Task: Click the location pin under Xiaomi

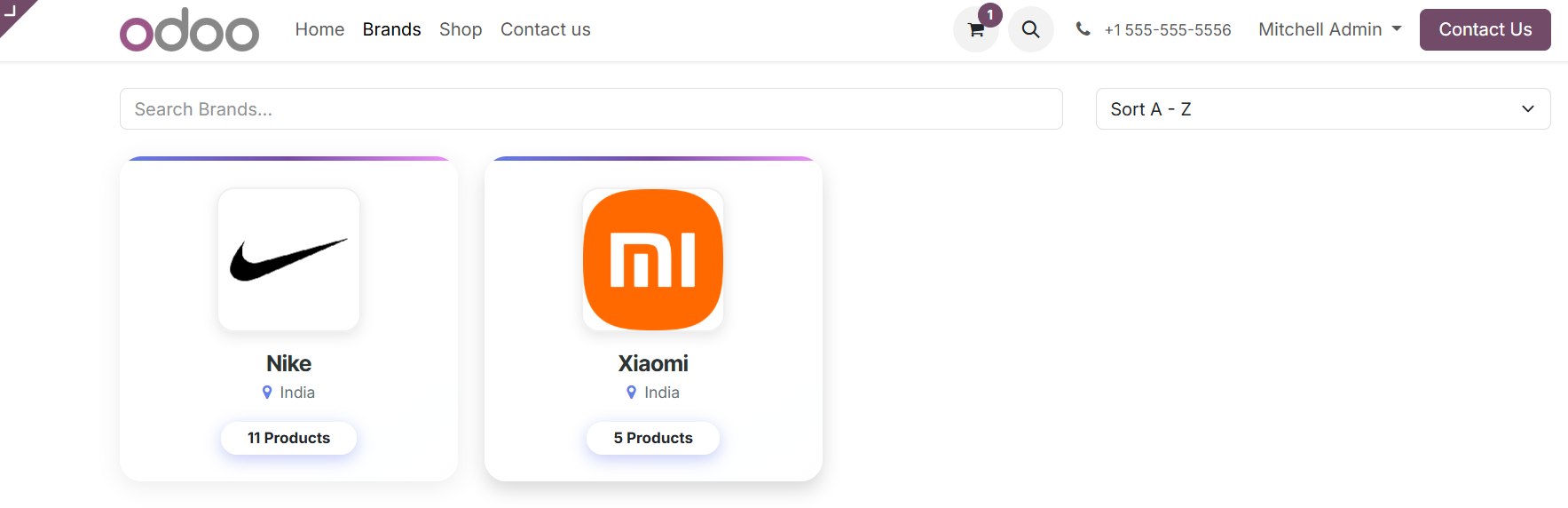Action: coord(632,393)
